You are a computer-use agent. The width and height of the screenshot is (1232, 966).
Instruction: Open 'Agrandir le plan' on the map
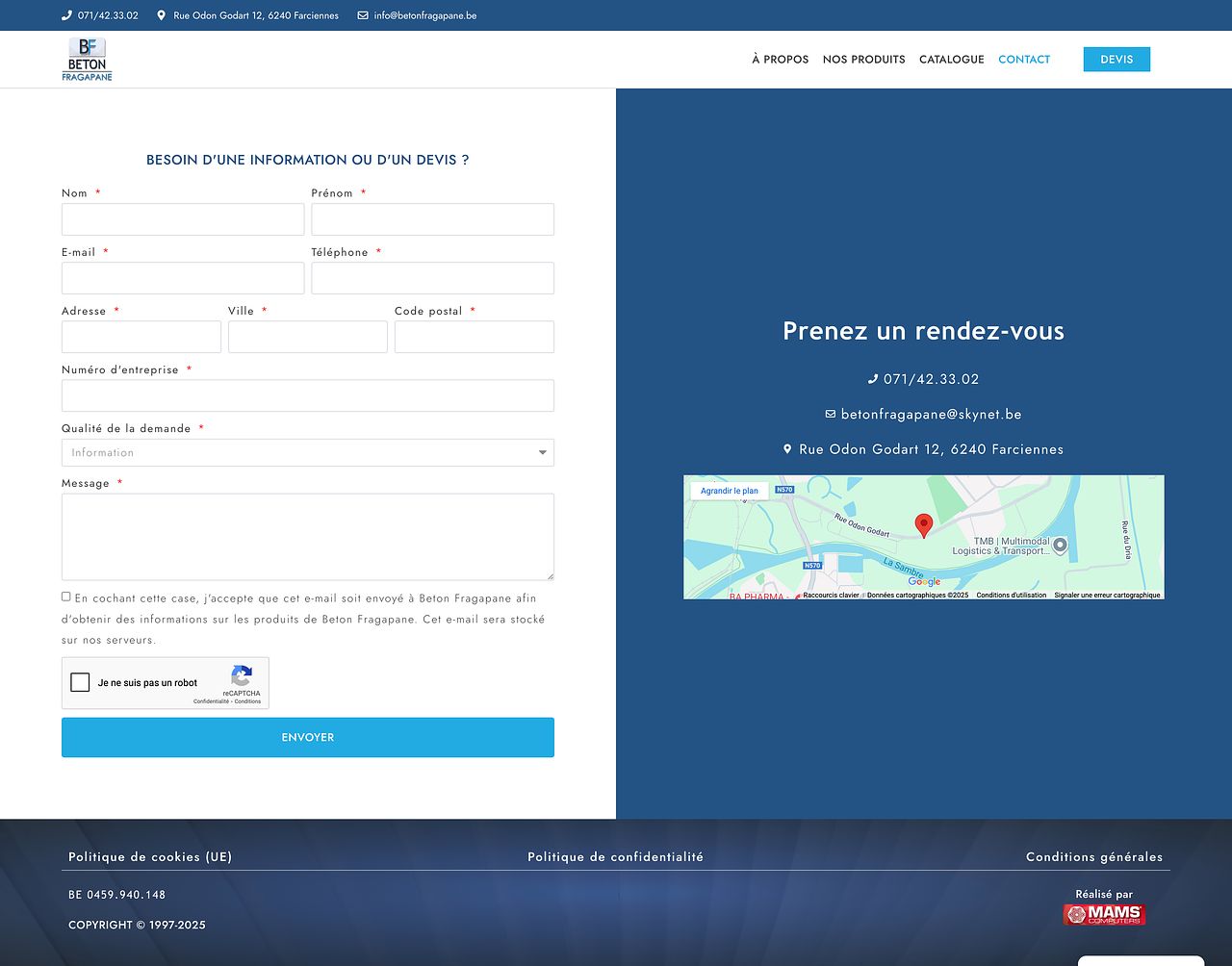coord(729,490)
